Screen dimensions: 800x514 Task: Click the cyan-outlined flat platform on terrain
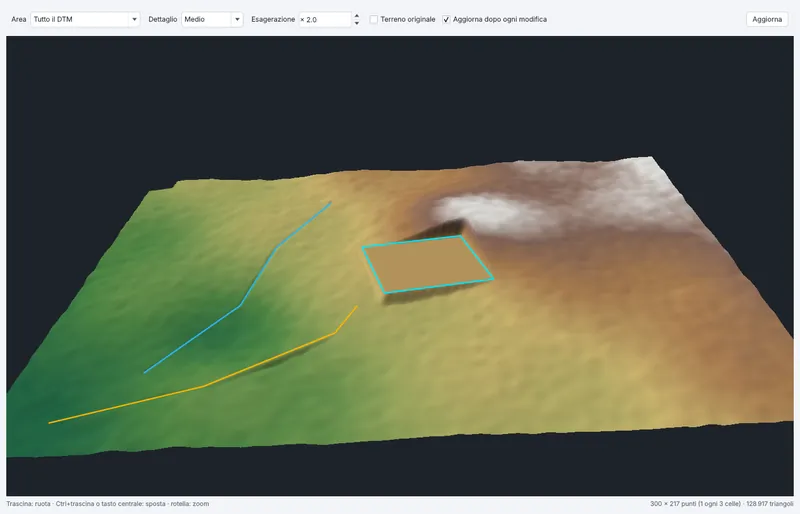coord(428,264)
